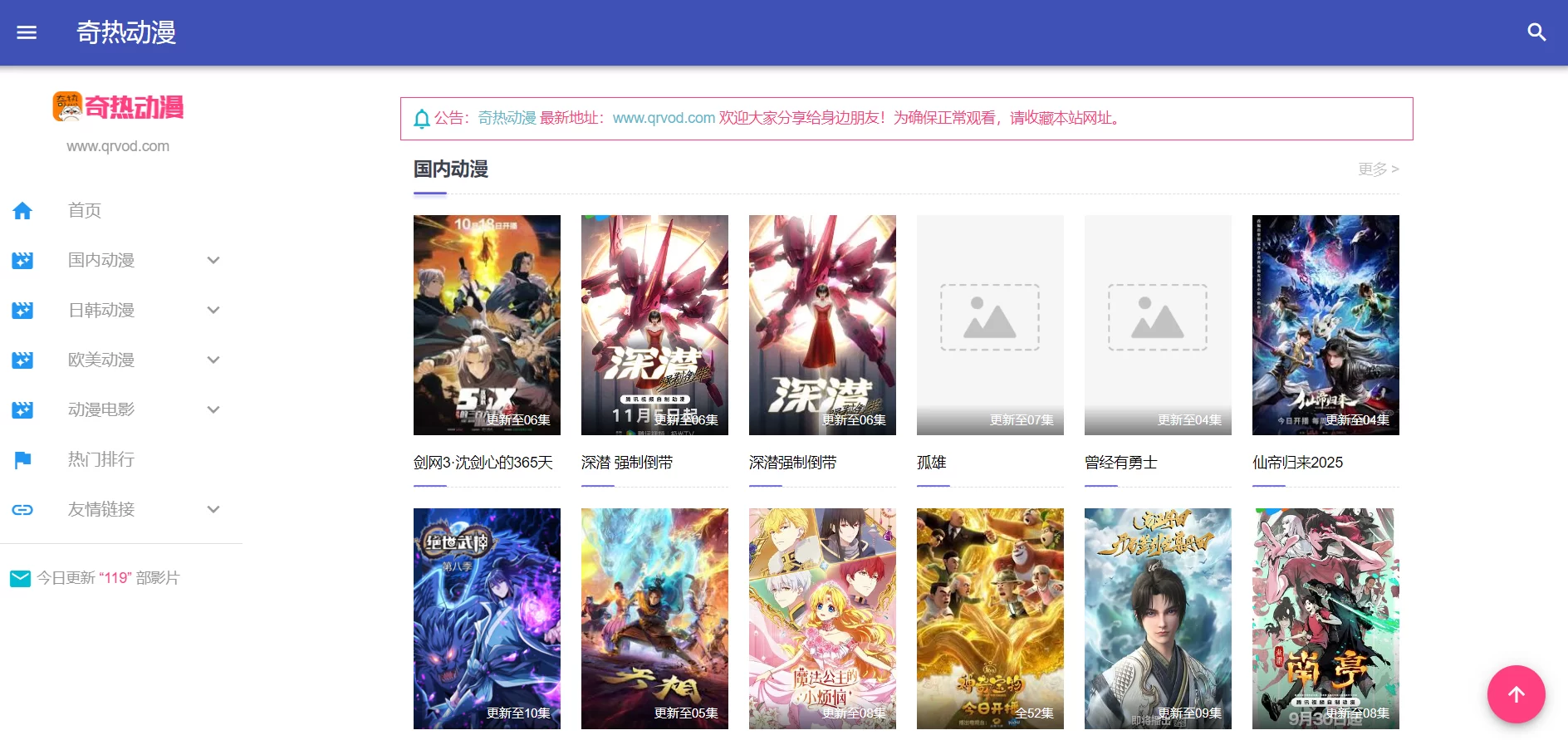Click the 奇热动漫 title in top bar
Screen dimensions: 1568x740
pos(126,32)
